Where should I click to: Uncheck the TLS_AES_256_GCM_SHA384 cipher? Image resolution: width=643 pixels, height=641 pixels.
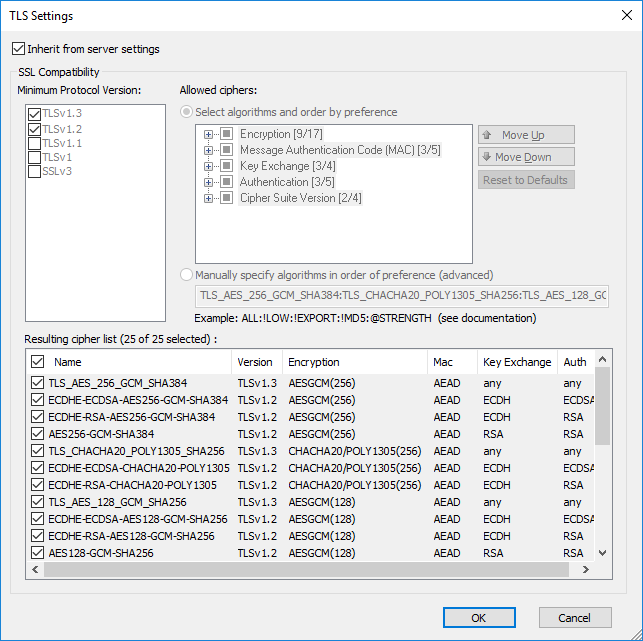click(38, 383)
